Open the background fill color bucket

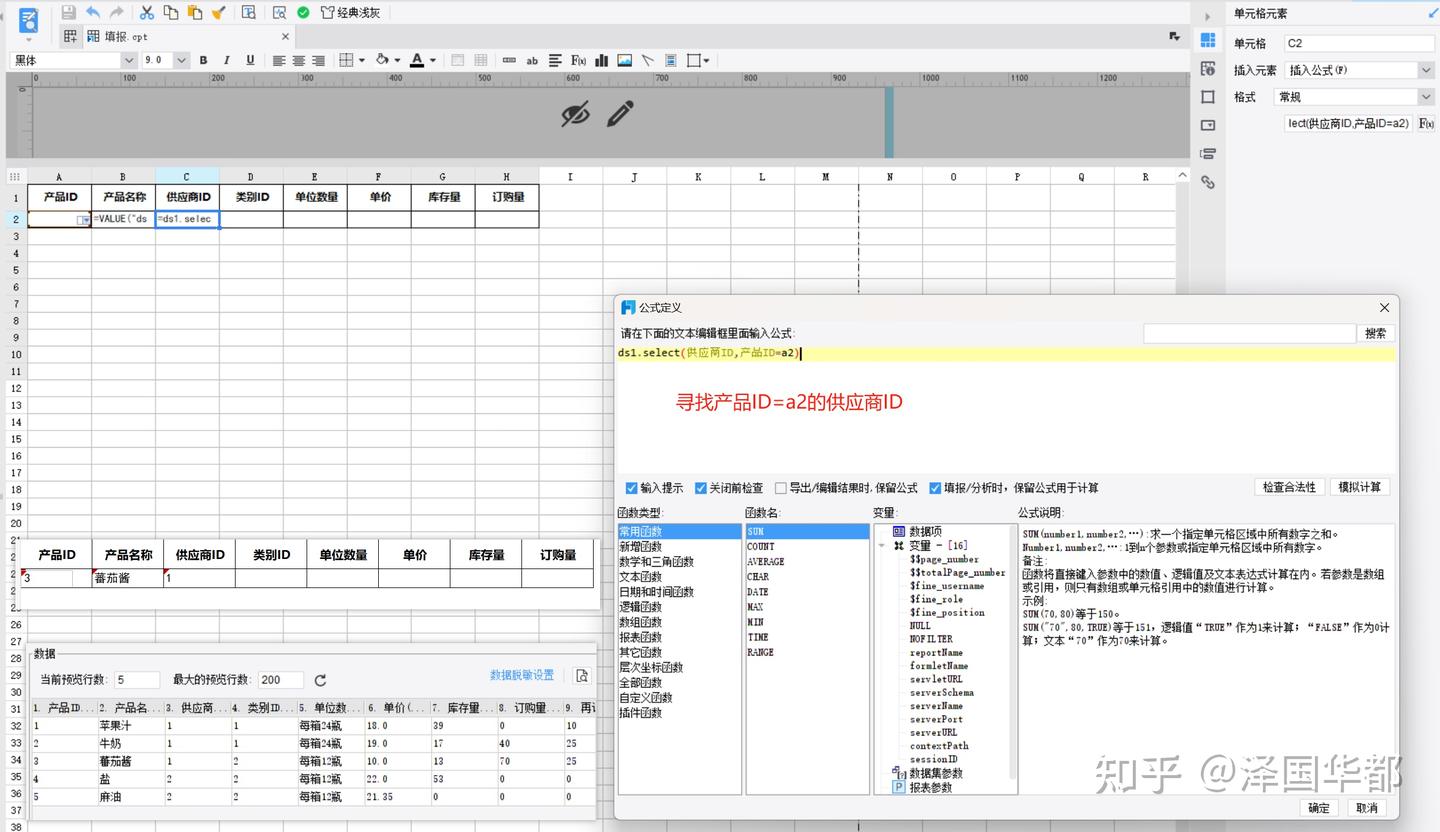[x=382, y=60]
